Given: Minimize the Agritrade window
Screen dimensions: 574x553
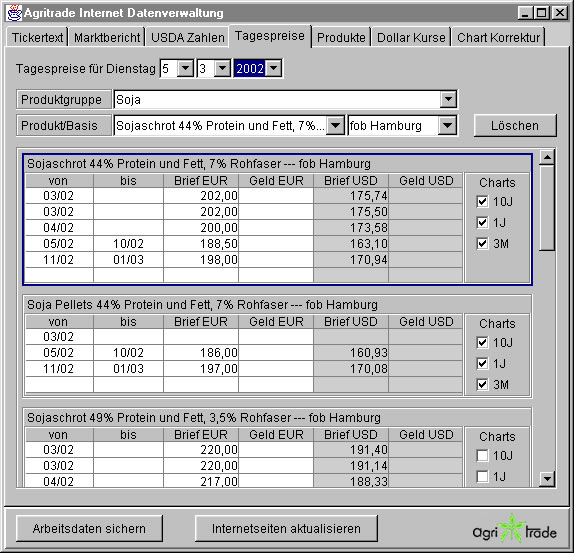Looking at the screenshot, I should [x=525, y=13].
